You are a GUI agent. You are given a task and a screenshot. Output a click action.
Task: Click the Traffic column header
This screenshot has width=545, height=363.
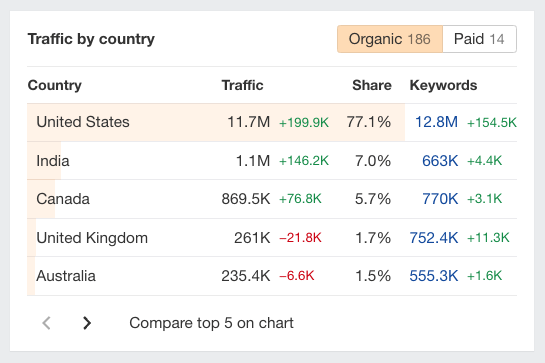tap(242, 85)
